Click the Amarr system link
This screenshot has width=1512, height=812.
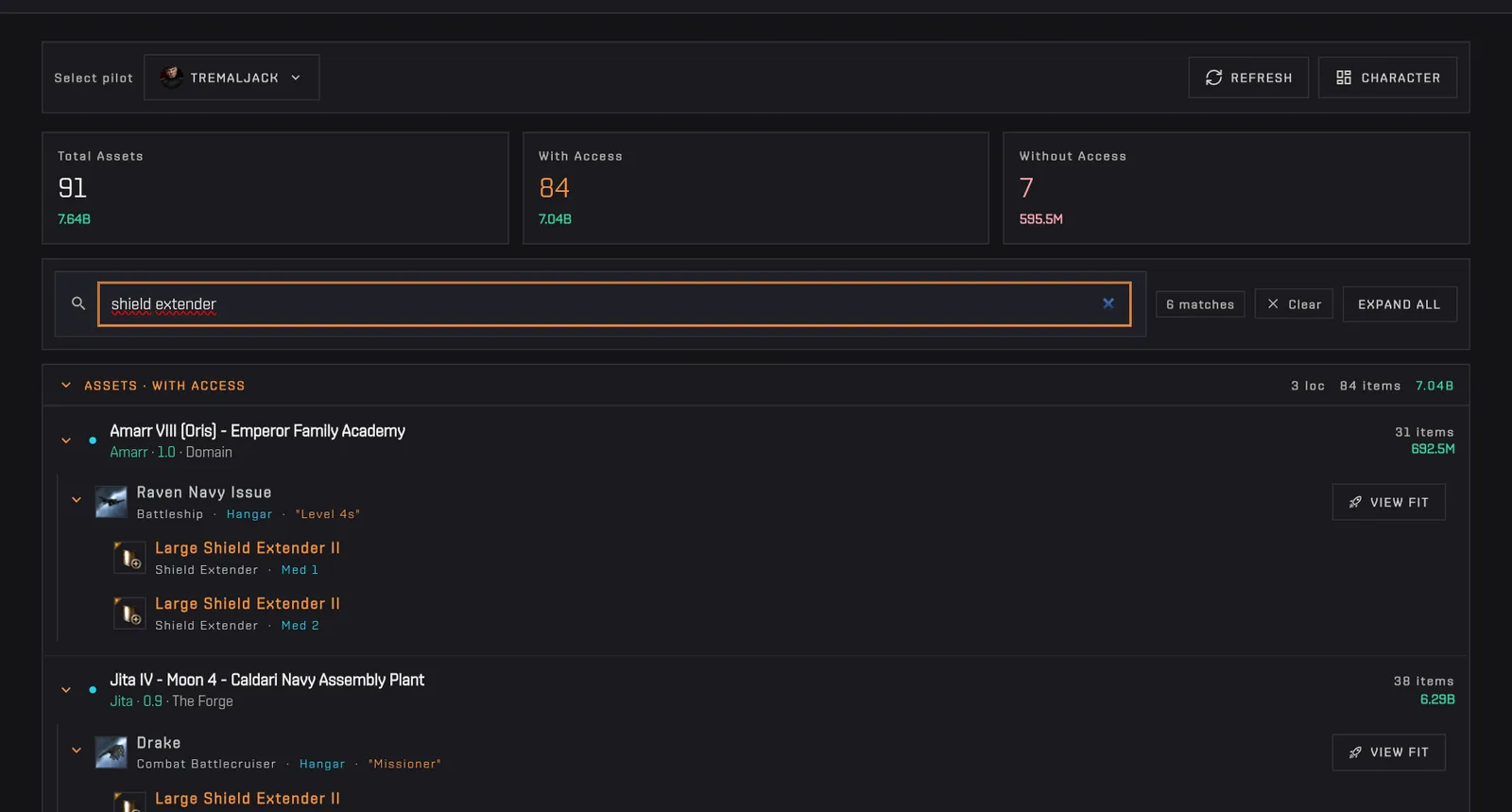click(x=129, y=453)
